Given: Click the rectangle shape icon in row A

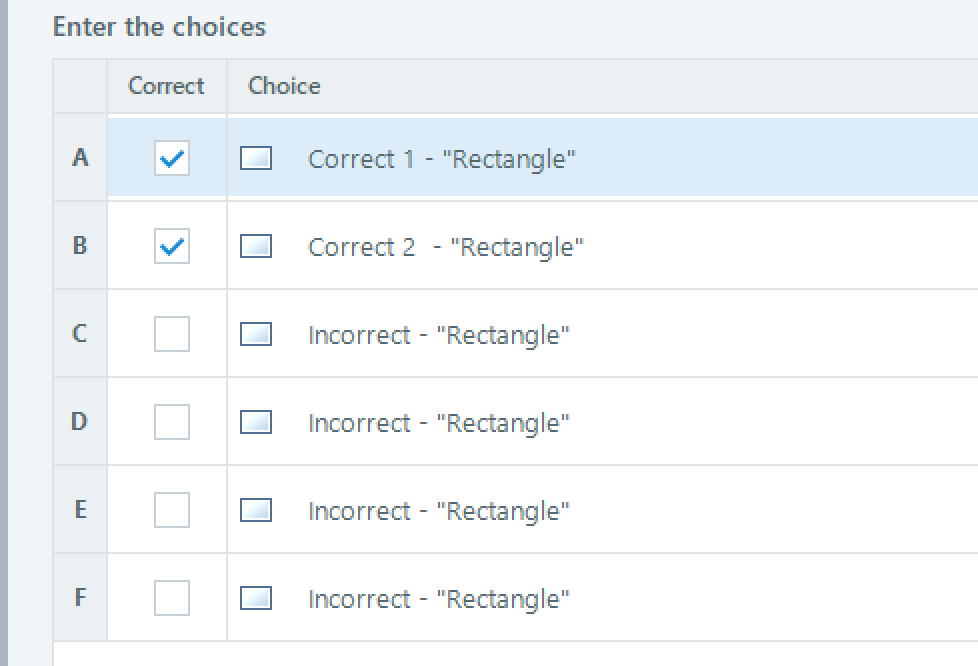Looking at the screenshot, I should pos(256,158).
